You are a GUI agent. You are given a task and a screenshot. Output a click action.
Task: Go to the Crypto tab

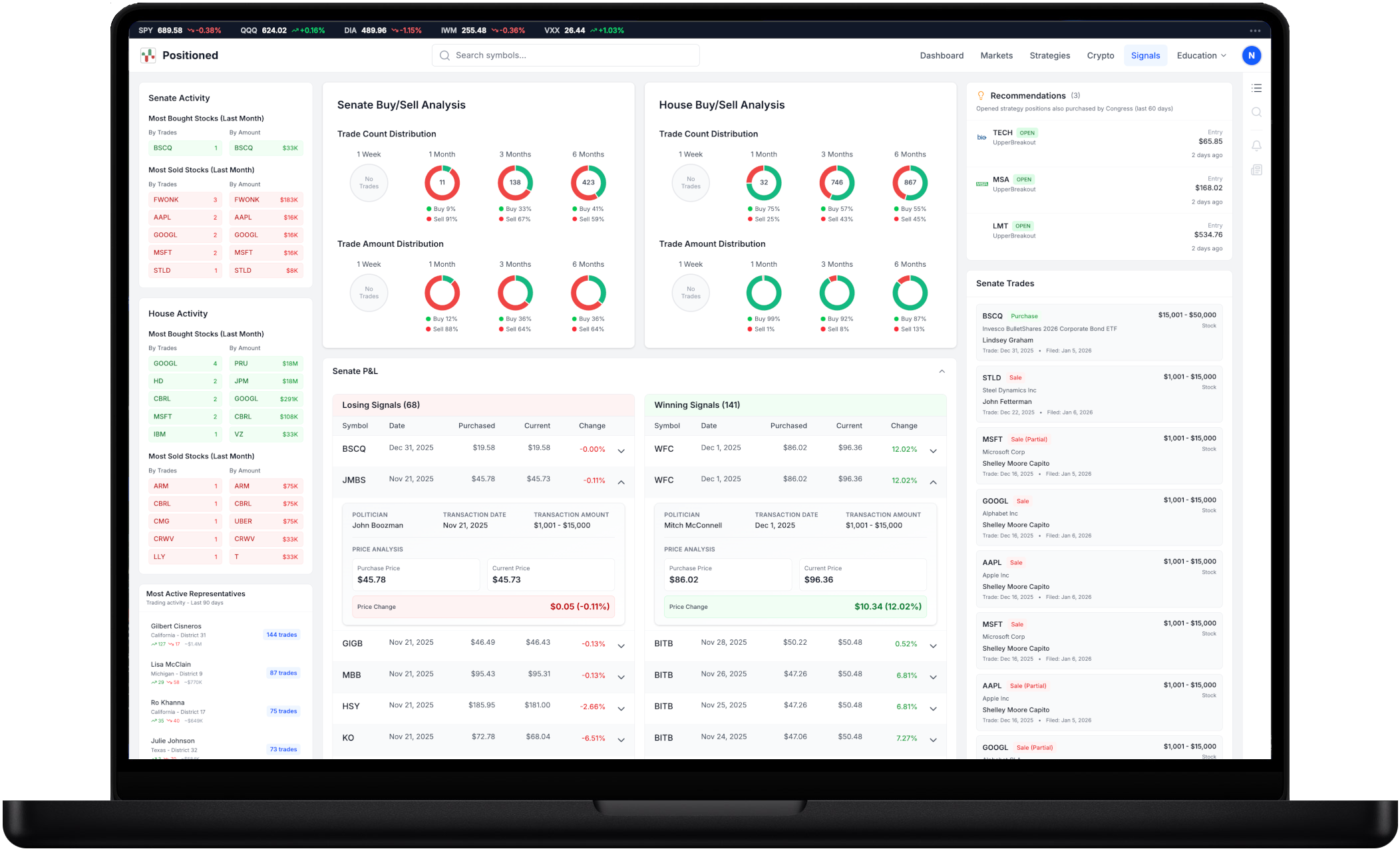click(x=1100, y=56)
